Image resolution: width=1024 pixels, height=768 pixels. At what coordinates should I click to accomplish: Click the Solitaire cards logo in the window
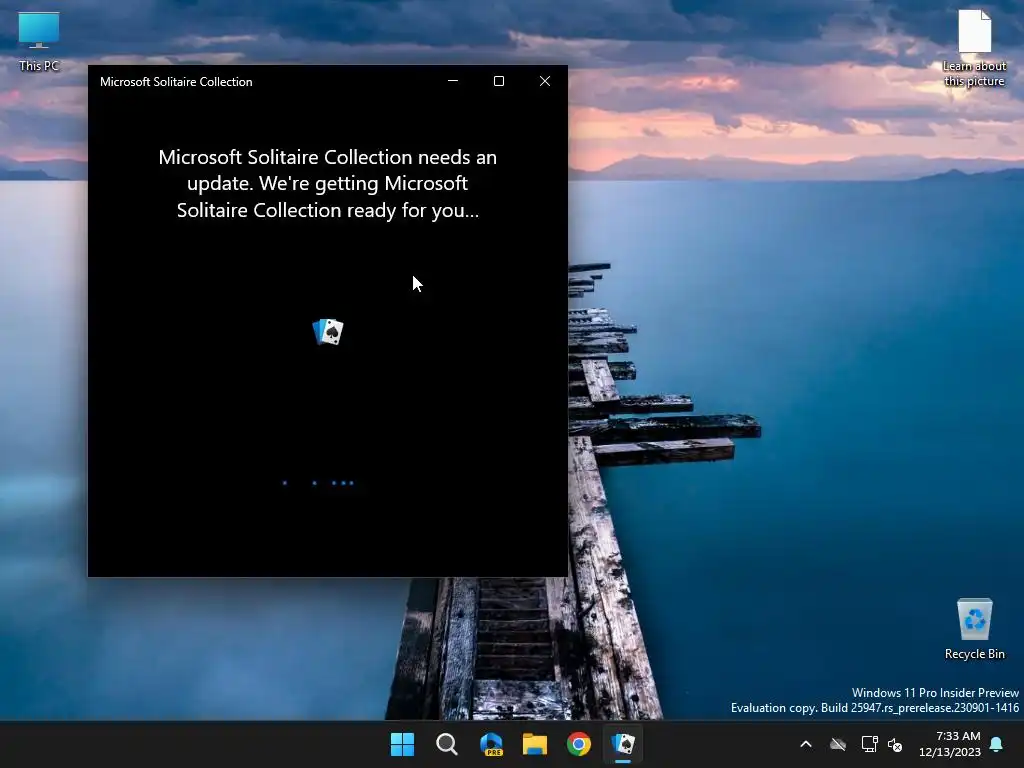[328, 332]
